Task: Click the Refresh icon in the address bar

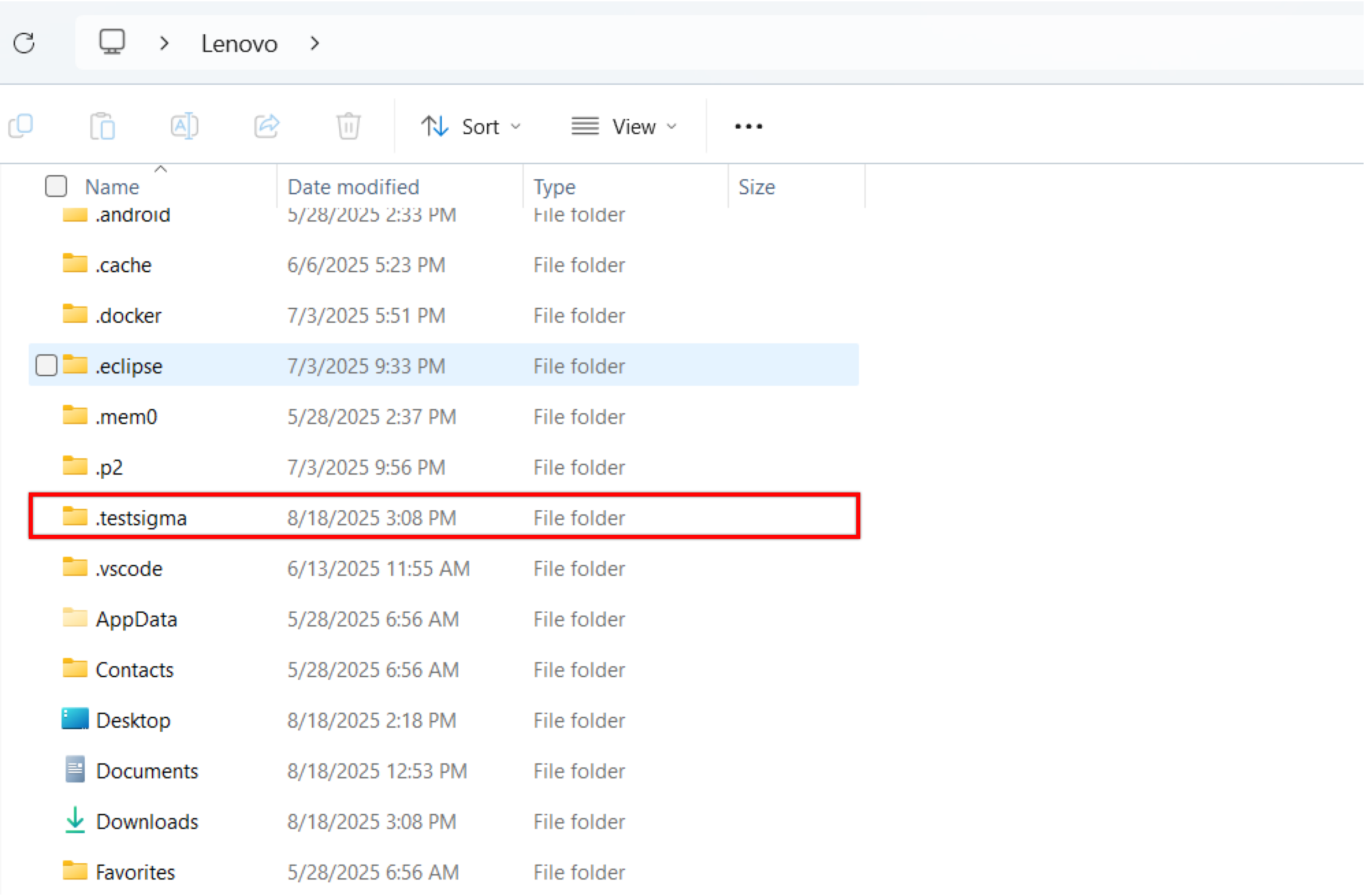Action: tap(23, 43)
